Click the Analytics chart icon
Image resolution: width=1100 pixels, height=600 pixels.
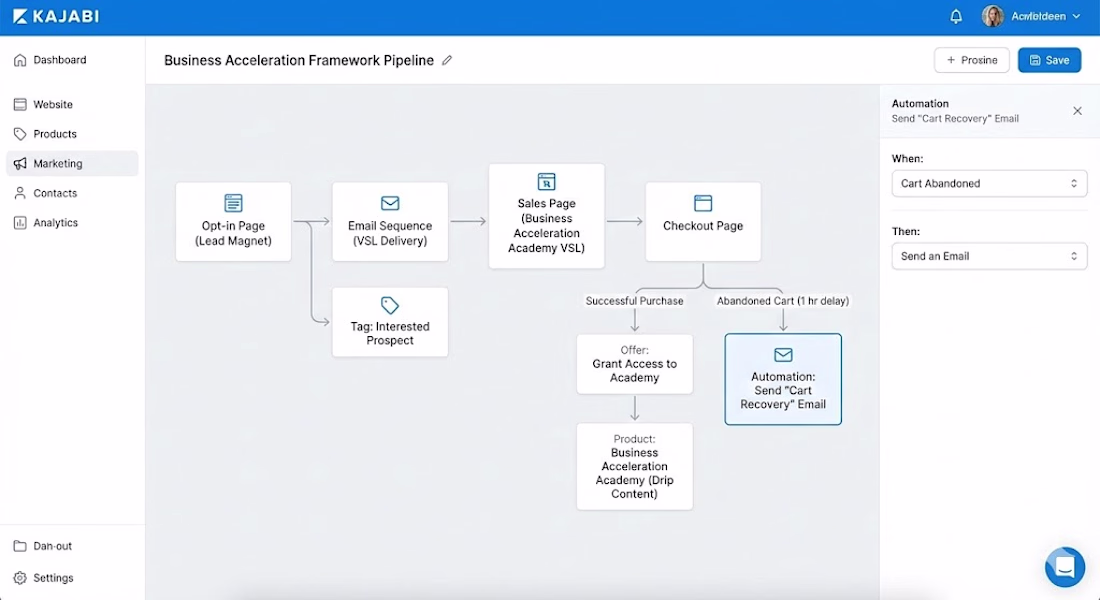click(x=20, y=222)
